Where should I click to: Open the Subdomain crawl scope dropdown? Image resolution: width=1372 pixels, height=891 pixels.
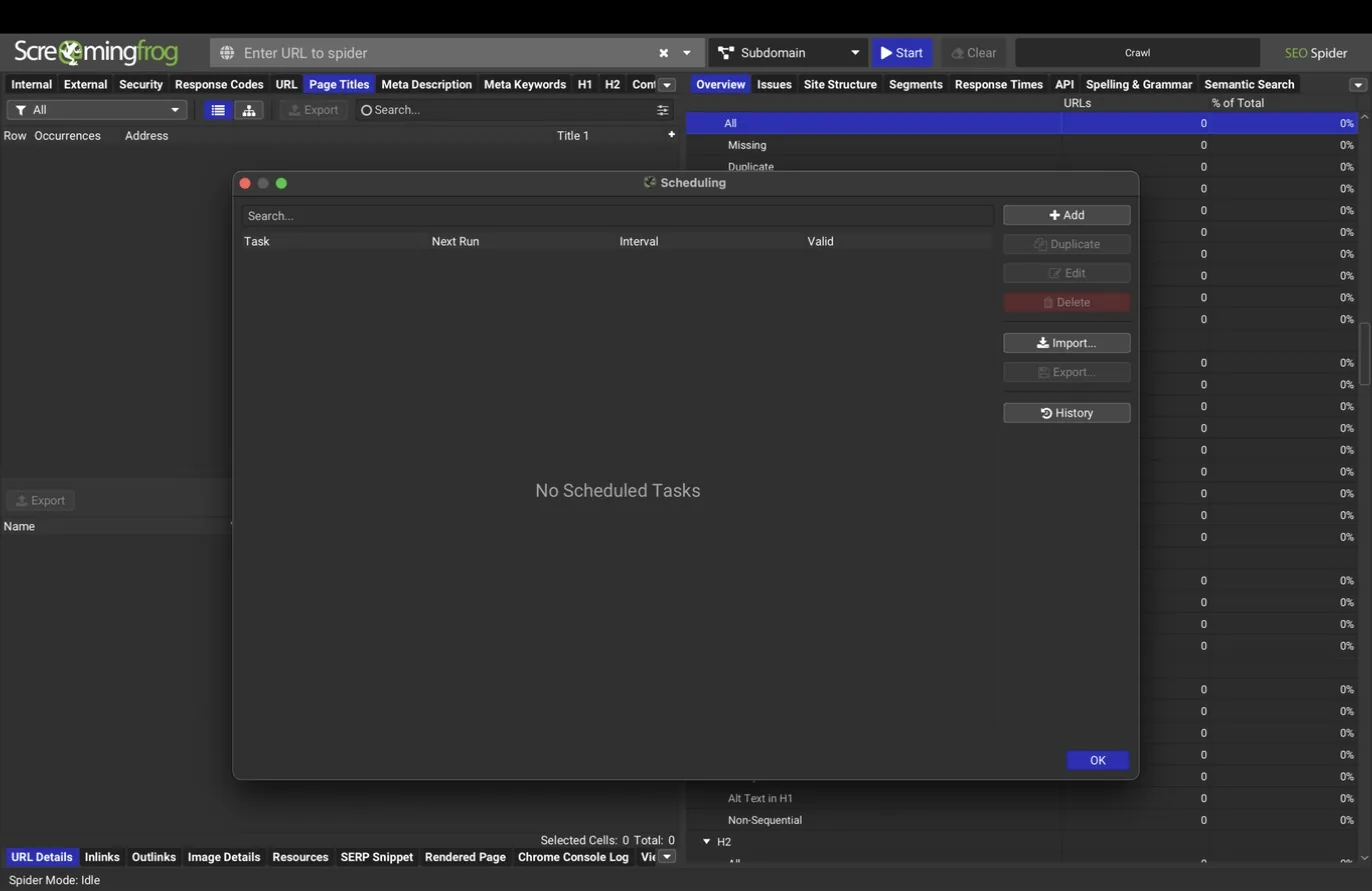tap(788, 53)
